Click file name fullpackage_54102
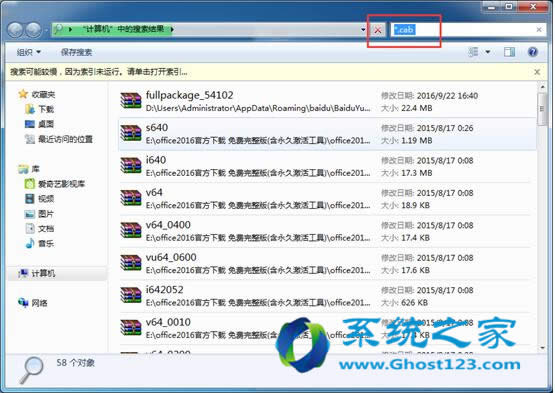Viewport: 555px width, 393px height. [x=189, y=95]
